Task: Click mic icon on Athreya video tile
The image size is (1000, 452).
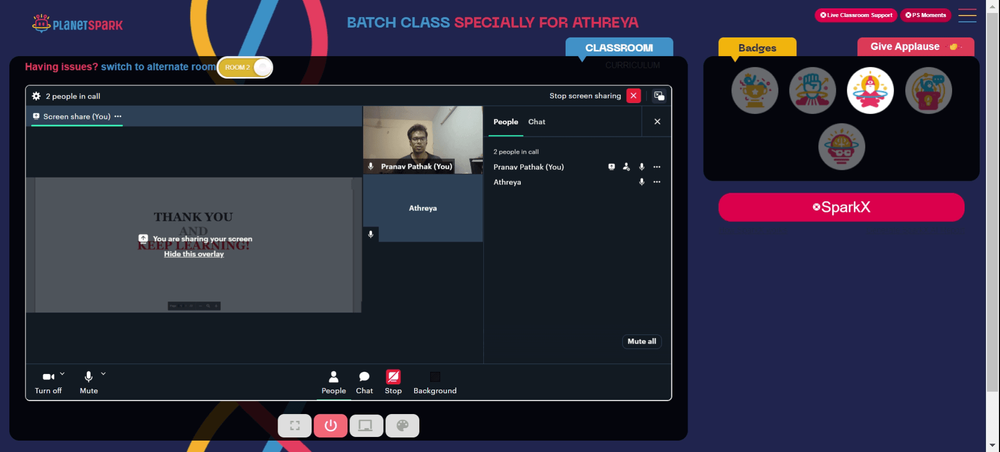Action: click(371, 235)
